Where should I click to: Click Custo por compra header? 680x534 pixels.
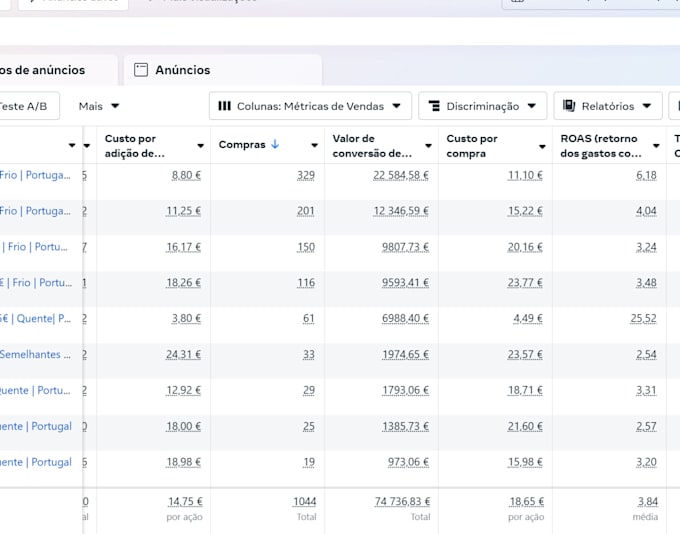tap(472, 146)
